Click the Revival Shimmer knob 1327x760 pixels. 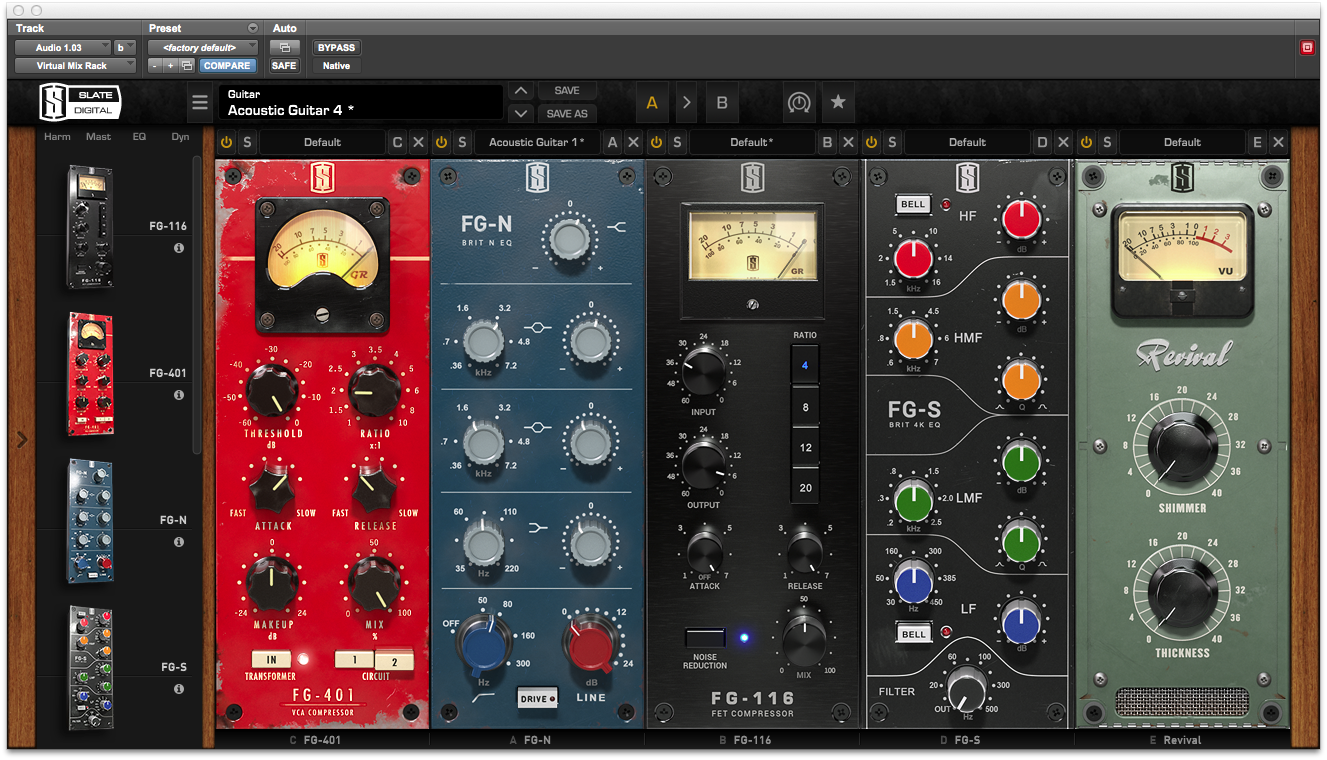pos(1181,446)
